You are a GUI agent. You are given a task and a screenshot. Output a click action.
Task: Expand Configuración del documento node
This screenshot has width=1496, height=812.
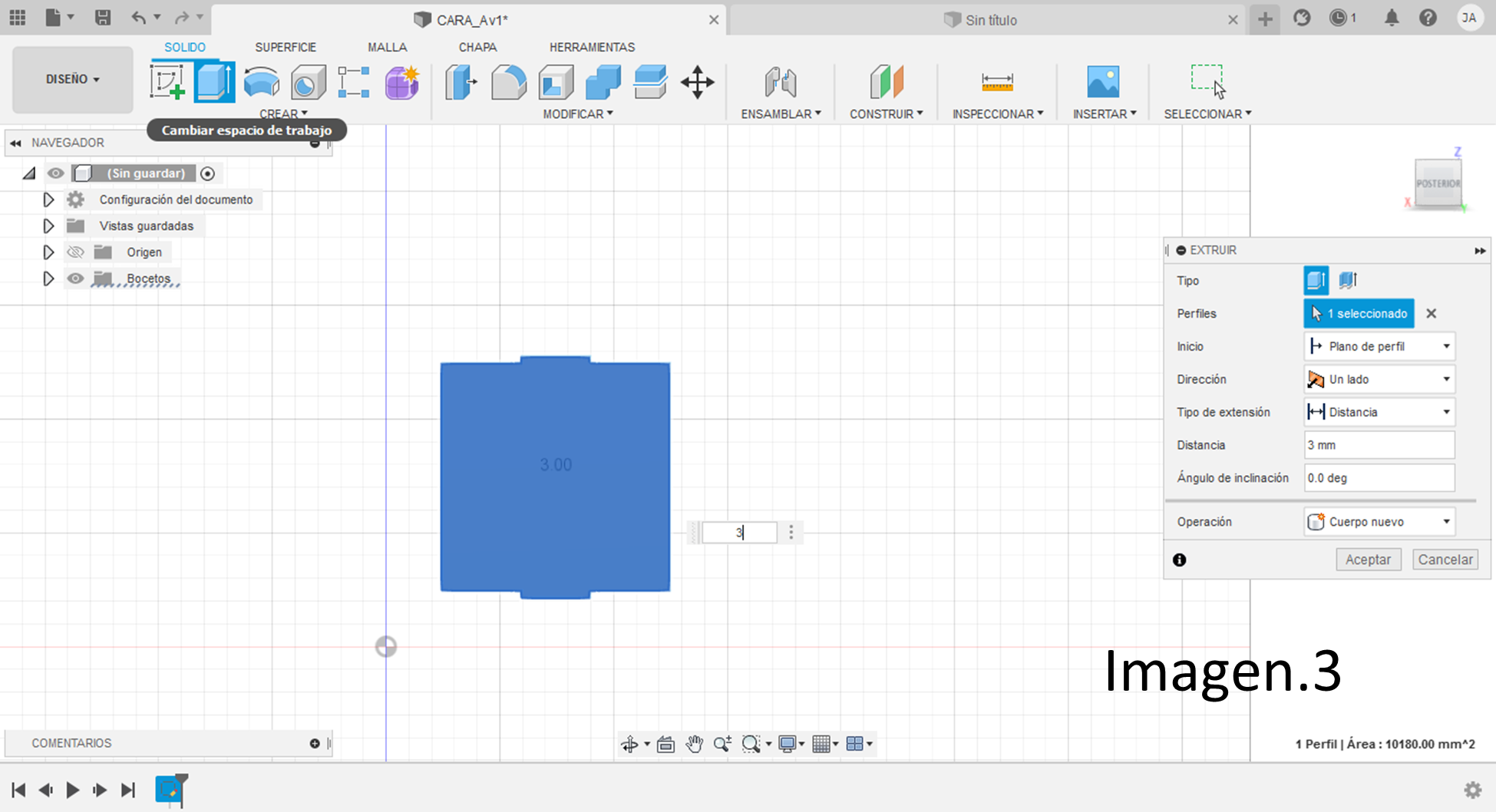[48, 200]
